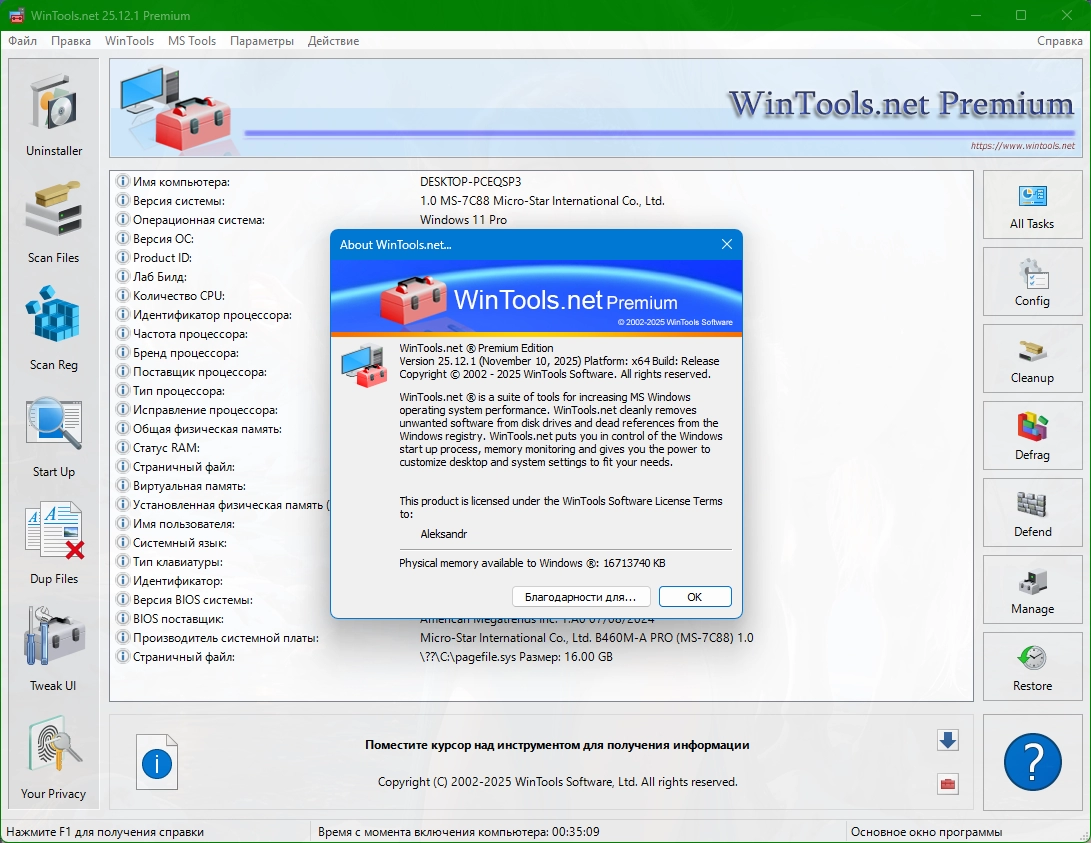Click the Physical memory available line

[x=532, y=563]
